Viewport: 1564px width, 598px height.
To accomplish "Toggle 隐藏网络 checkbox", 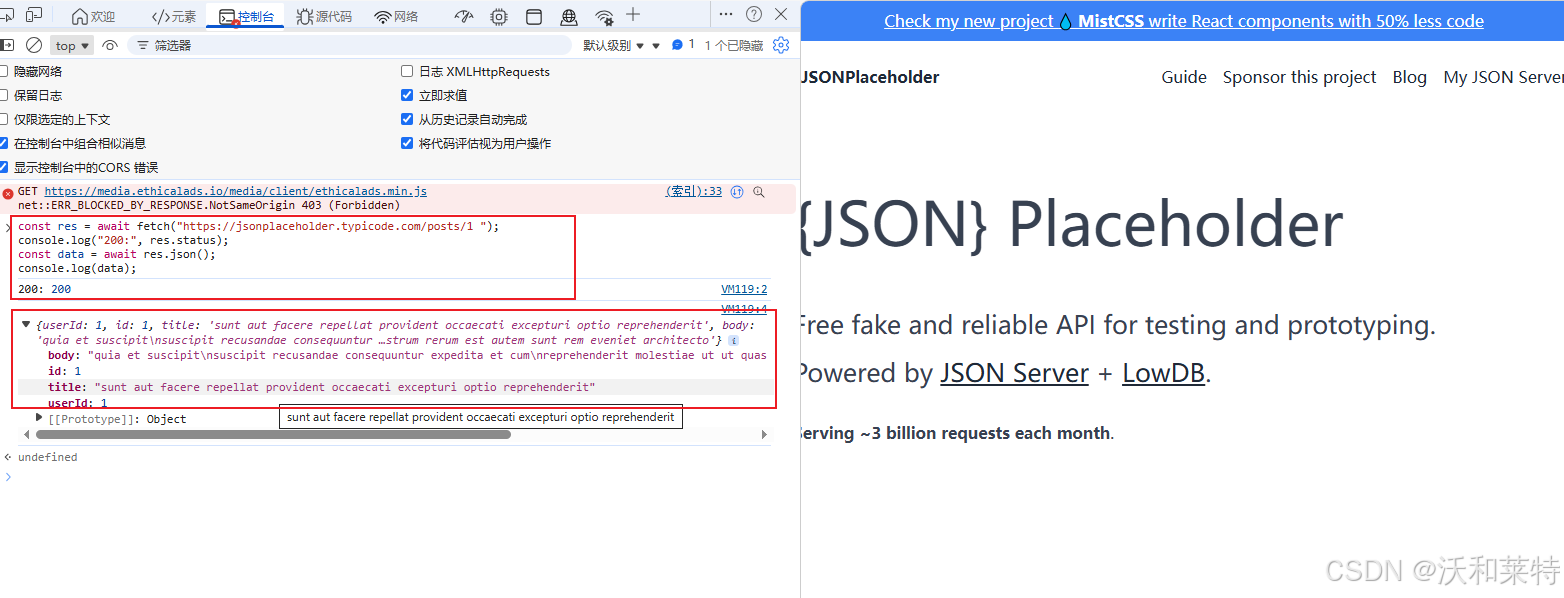I will [x=4, y=71].
